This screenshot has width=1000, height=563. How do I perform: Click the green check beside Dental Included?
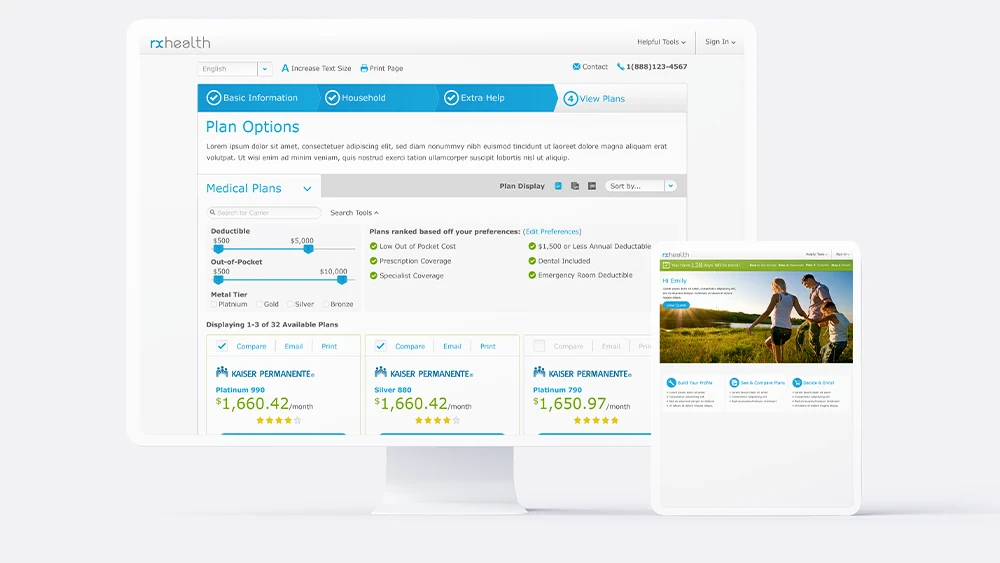(532, 261)
